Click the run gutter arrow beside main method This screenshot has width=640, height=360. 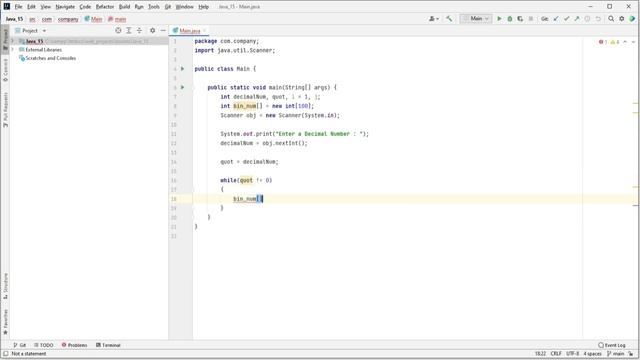click(x=182, y=87)
